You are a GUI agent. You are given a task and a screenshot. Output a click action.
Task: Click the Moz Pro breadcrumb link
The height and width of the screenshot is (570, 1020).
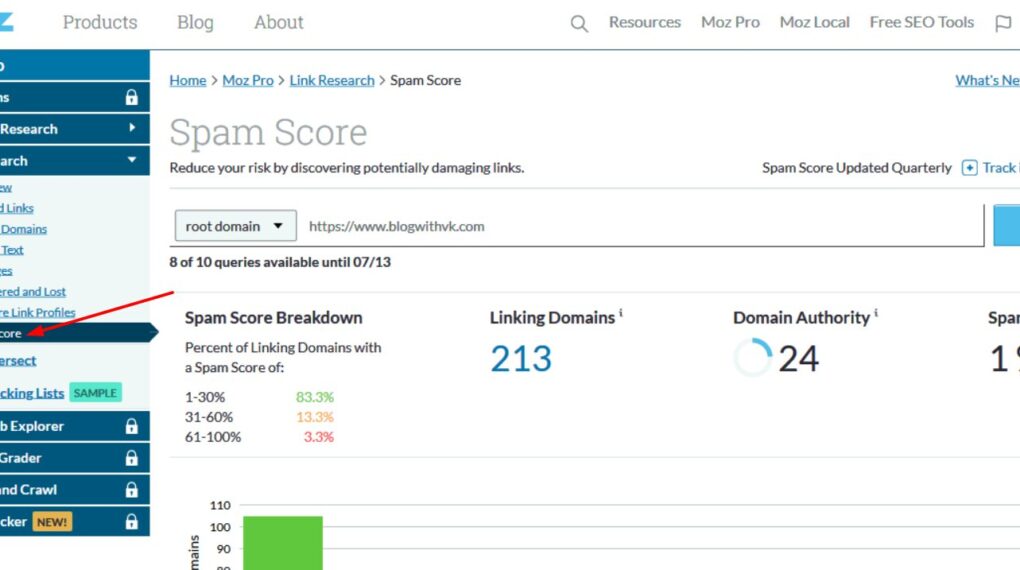pyautogui.click(x=248, y=80)
